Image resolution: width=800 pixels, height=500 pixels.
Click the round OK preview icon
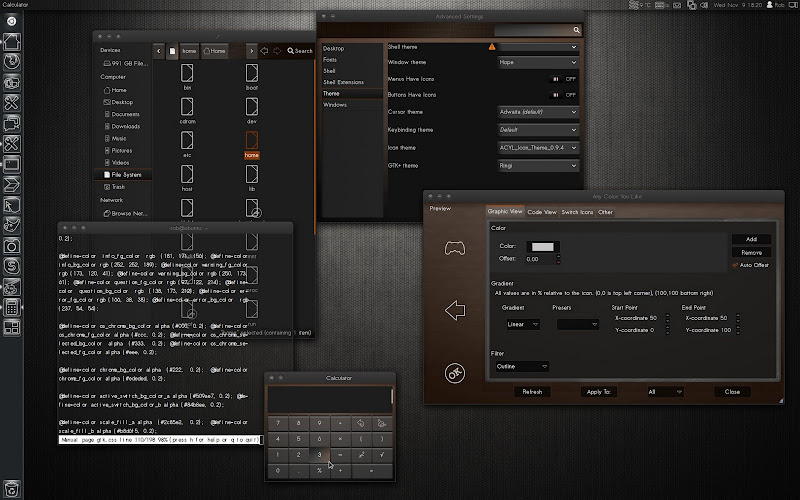[455, 373]
